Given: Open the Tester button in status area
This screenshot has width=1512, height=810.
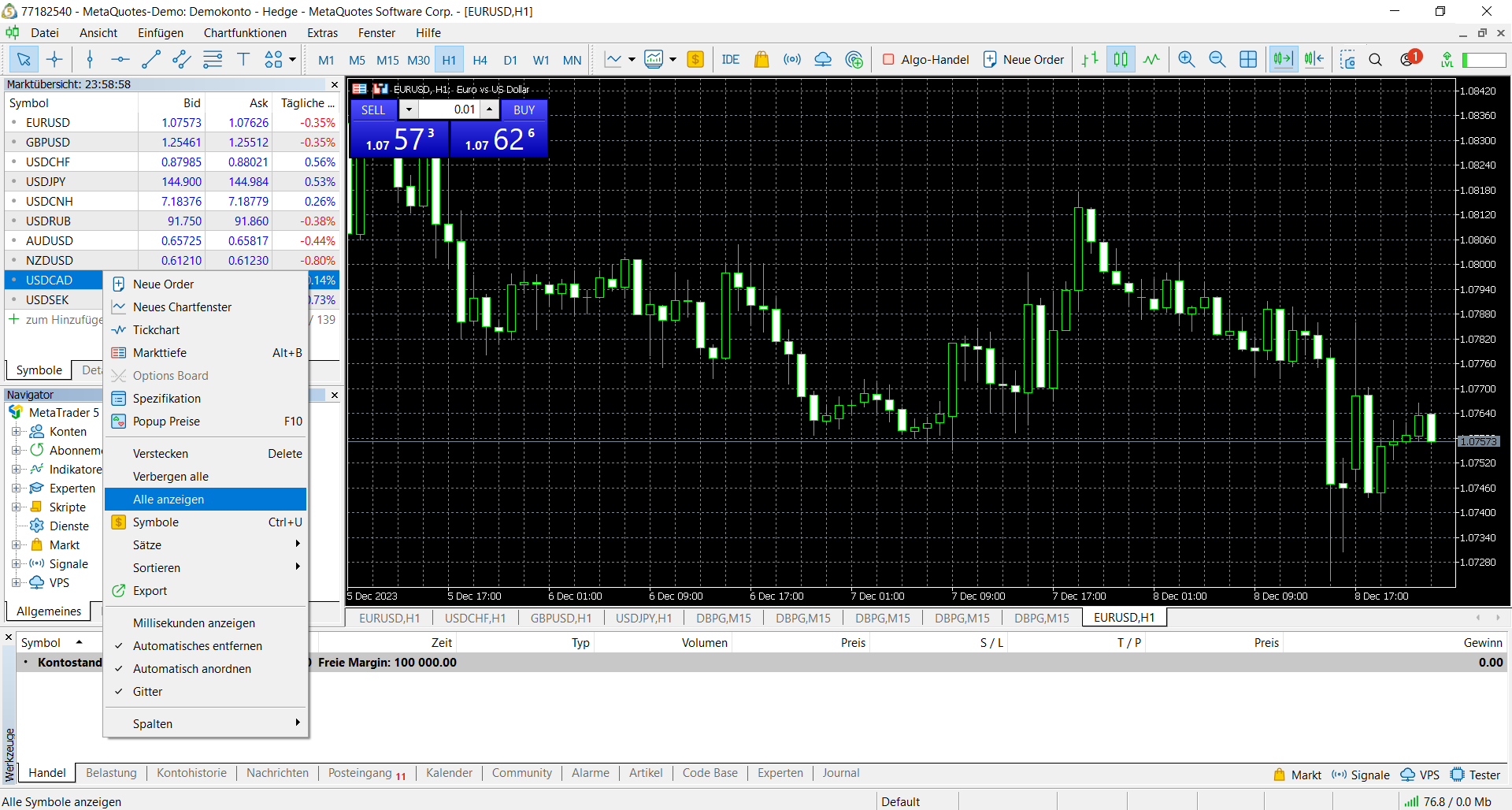Looking at the screenshot, I should click(x=1476, y=775).
